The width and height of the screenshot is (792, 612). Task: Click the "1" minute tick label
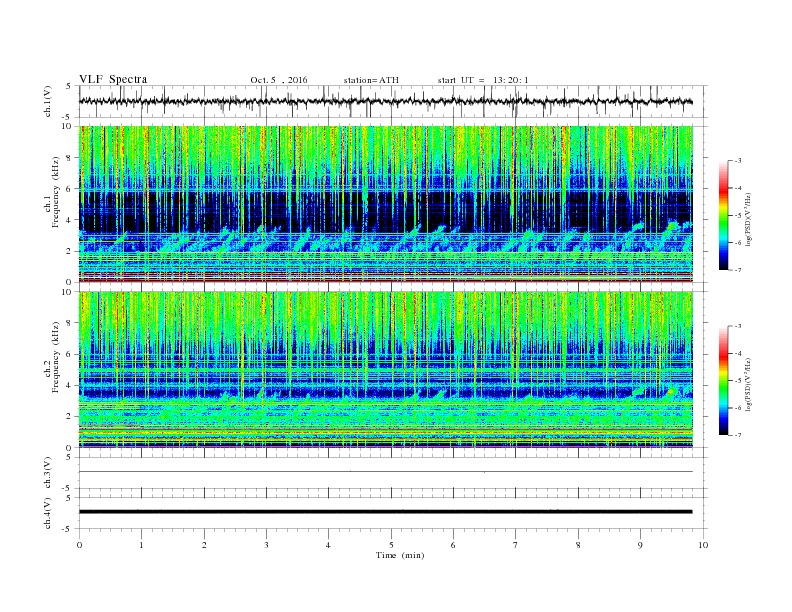click(142, 545)
